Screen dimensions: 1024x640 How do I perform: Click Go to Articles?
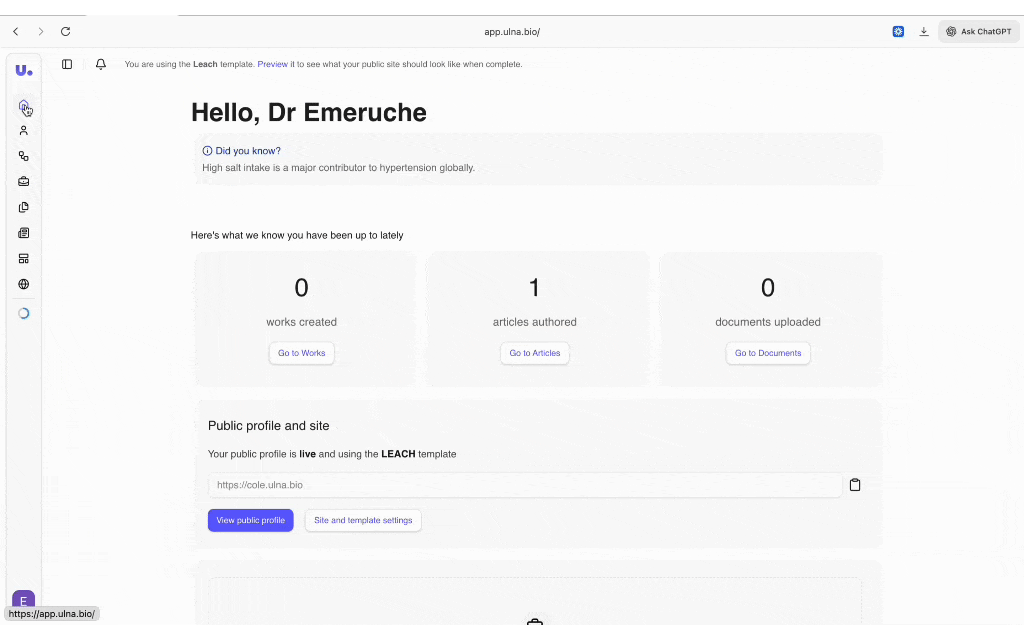534,353
